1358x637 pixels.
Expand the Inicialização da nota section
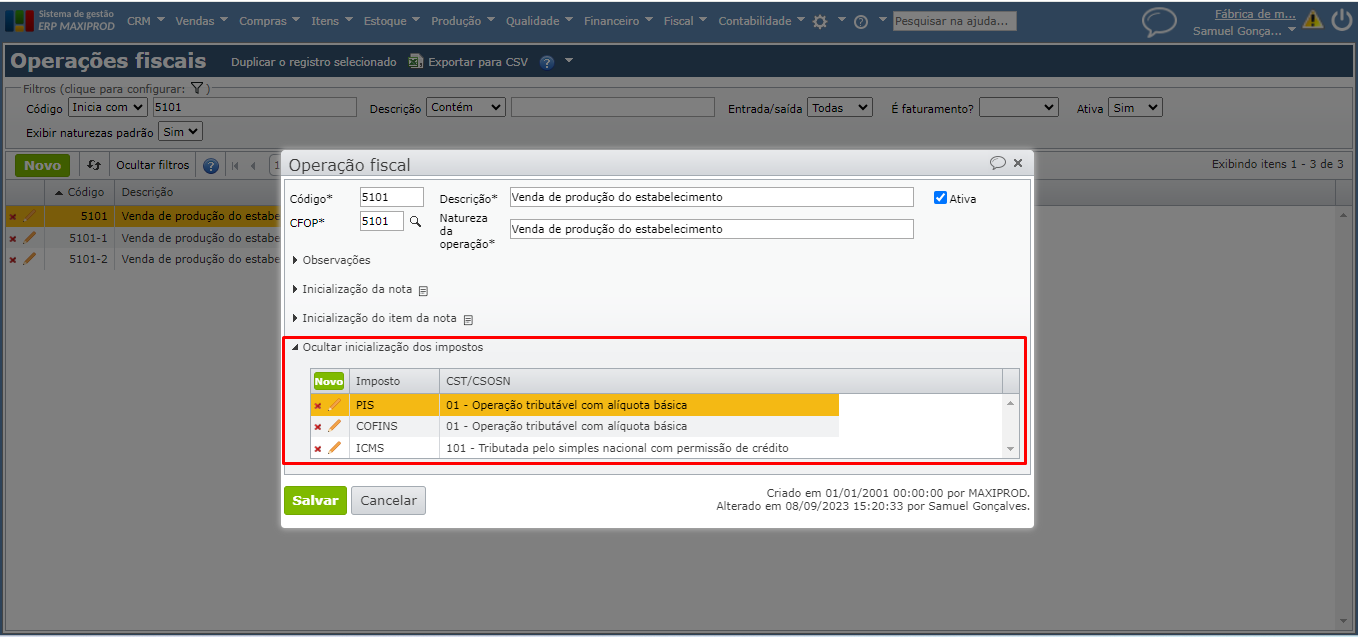click(x=351, y=289)
